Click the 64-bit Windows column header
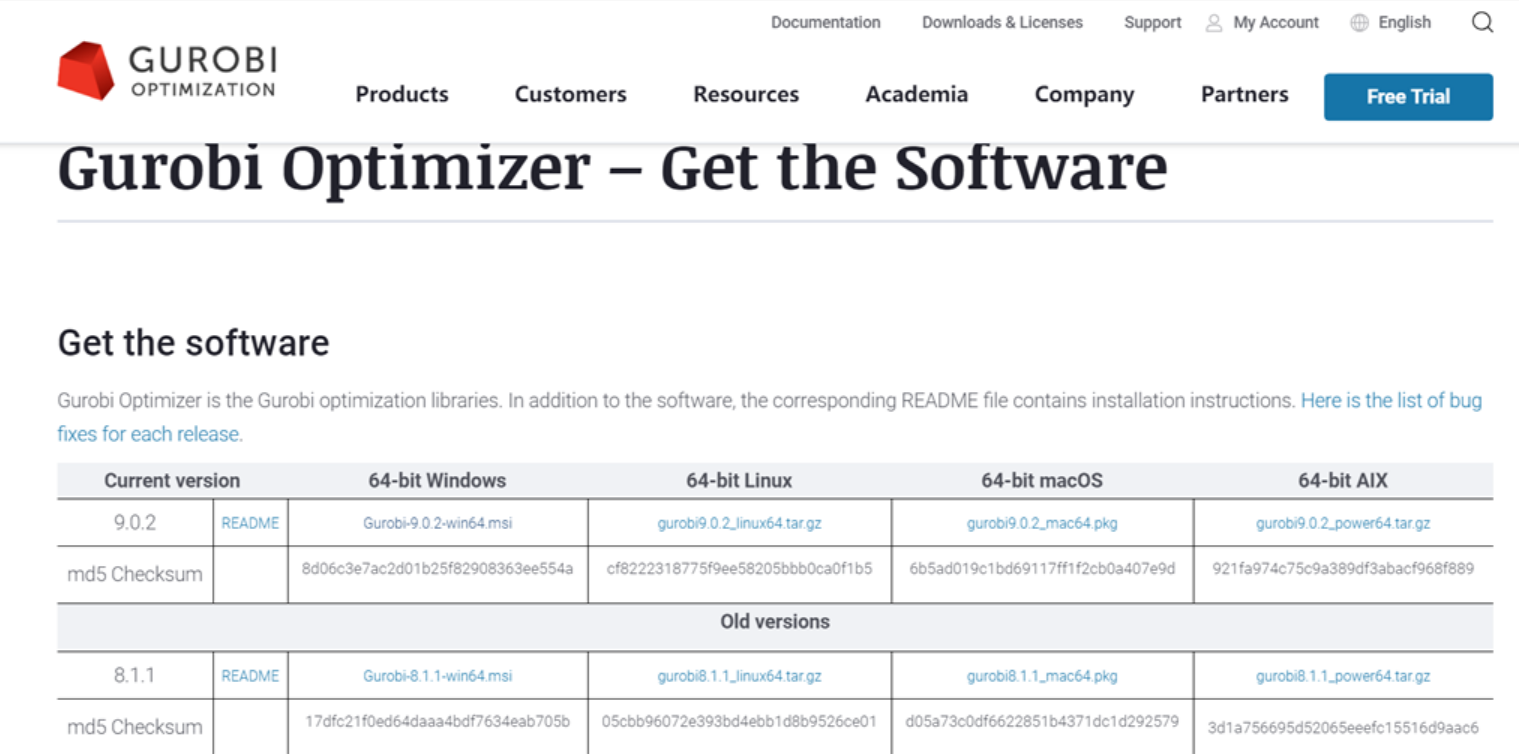Image resolution: width=1519 pixels, height=754 pixels. click(x=437, y=480)
